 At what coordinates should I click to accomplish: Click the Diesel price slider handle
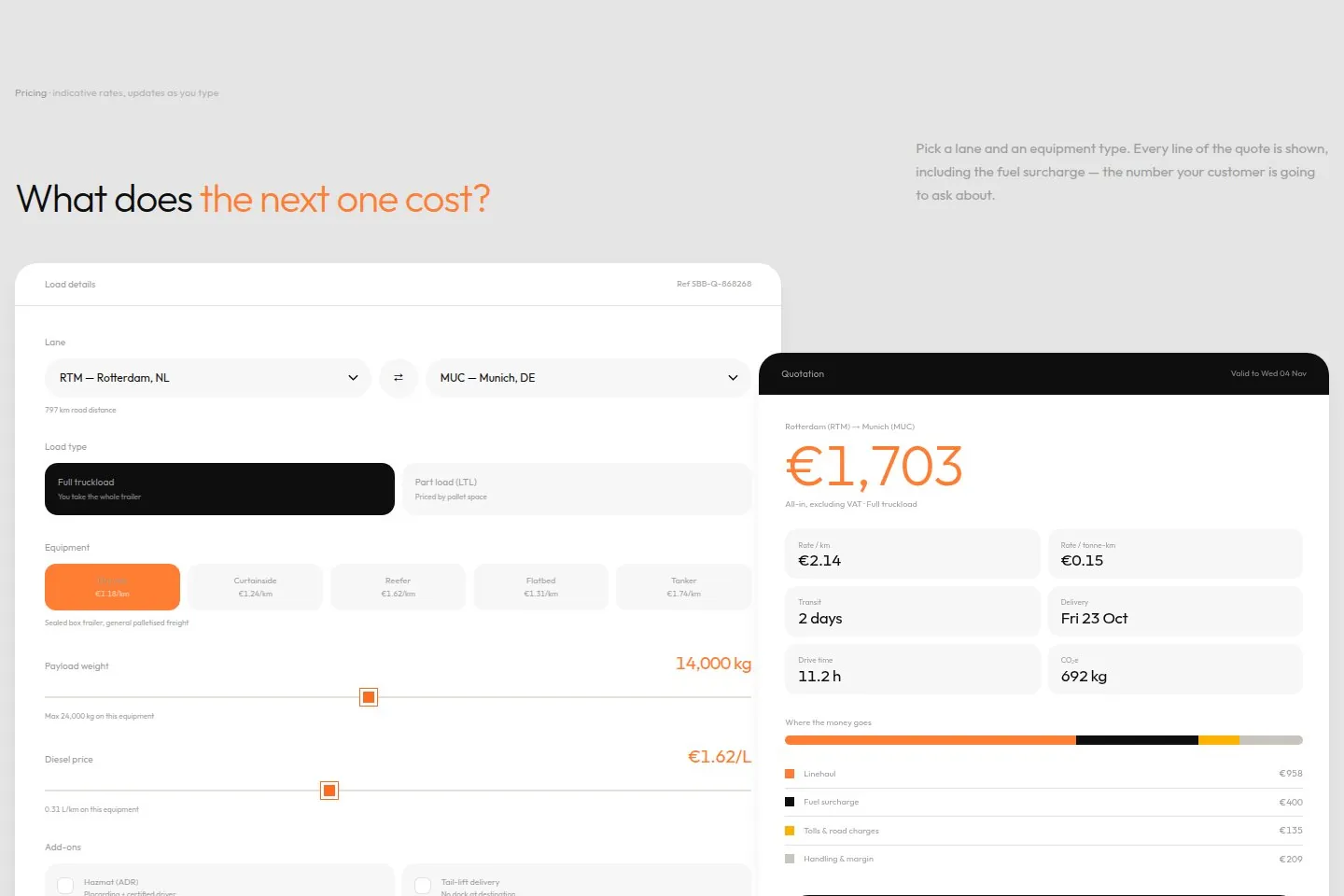329,791
